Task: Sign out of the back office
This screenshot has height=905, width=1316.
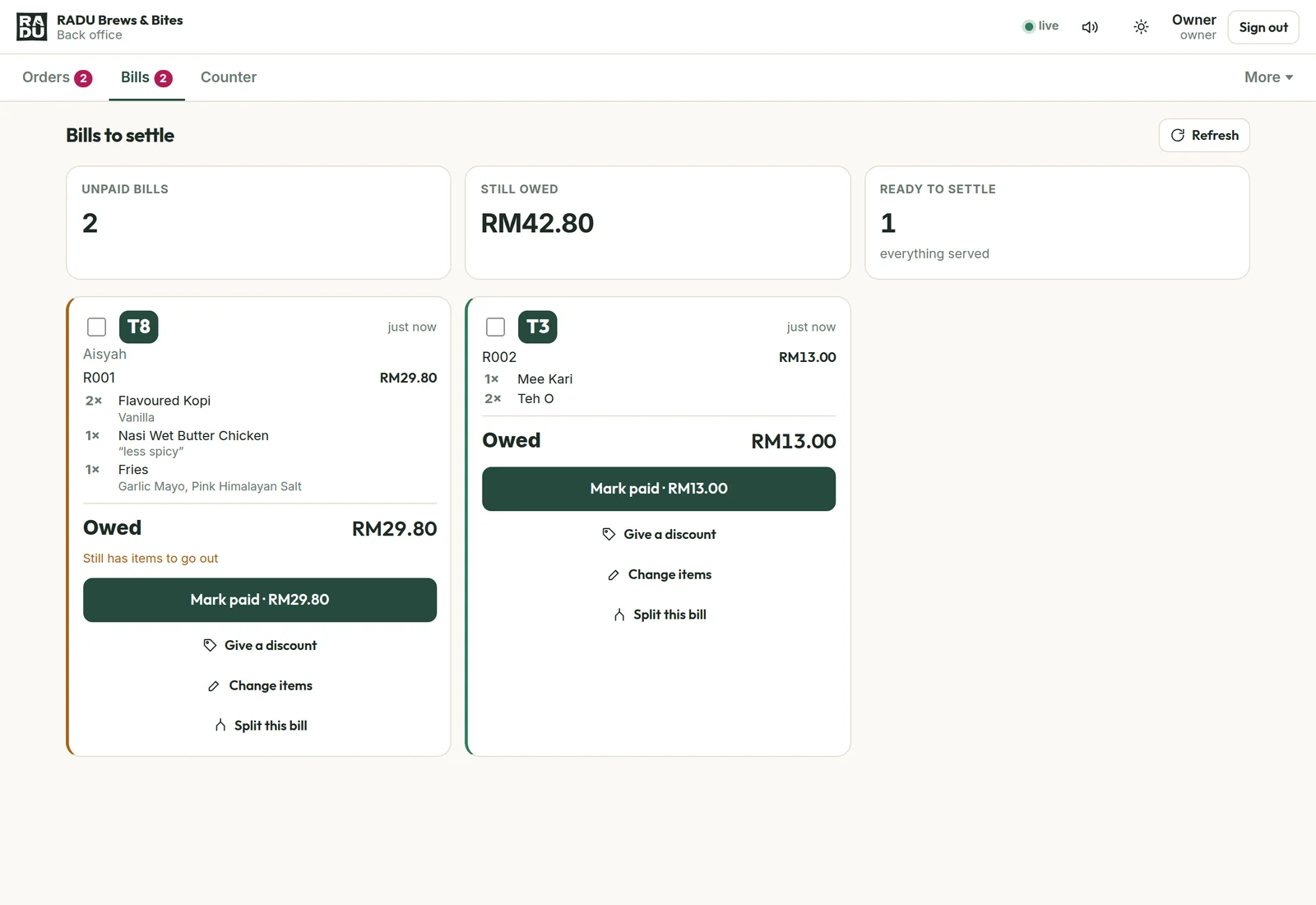Action: click(1263, 27)
